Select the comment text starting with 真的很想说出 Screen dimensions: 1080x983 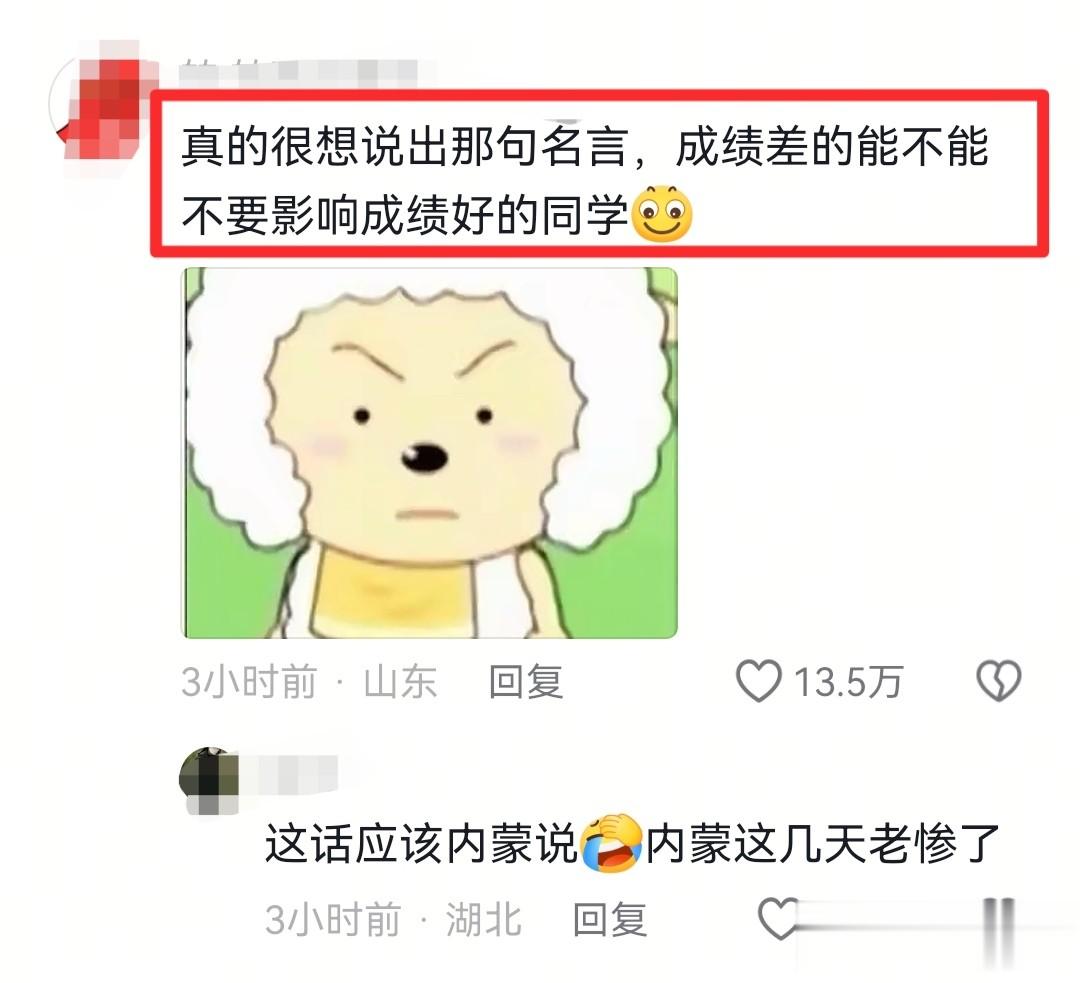coord(585,180)
